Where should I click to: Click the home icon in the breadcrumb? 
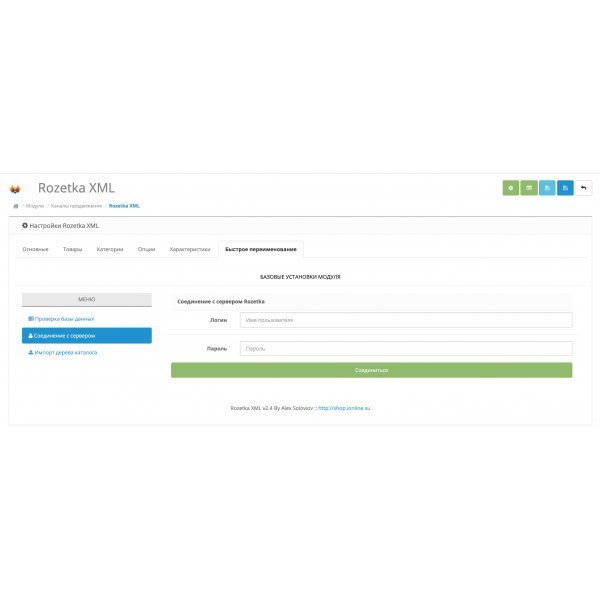pos(16,206)
